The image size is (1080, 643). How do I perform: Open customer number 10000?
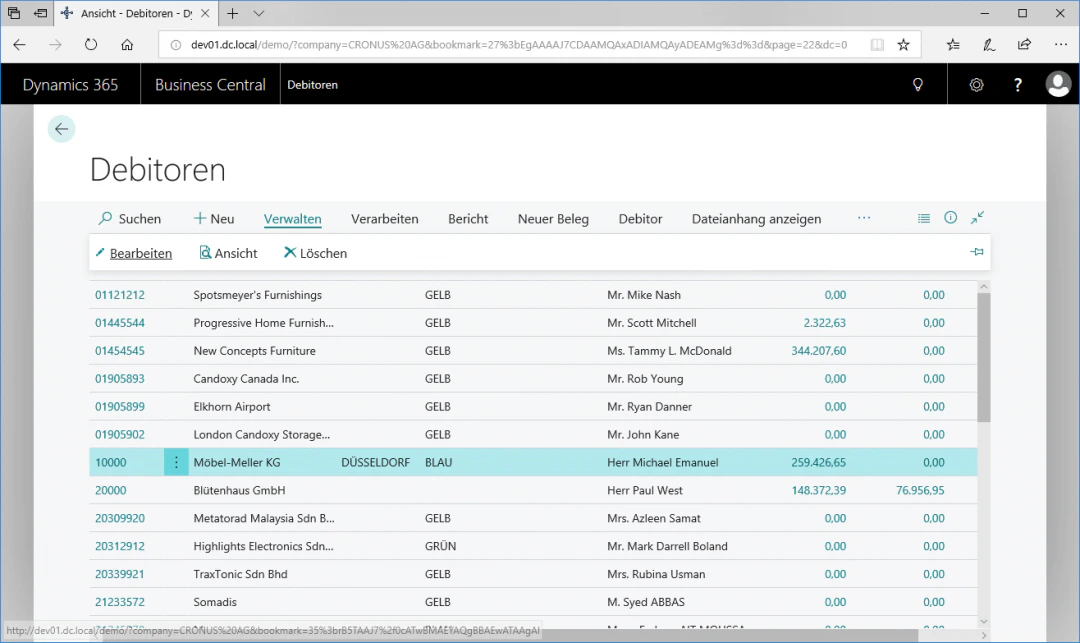click(x=111, y=463)
